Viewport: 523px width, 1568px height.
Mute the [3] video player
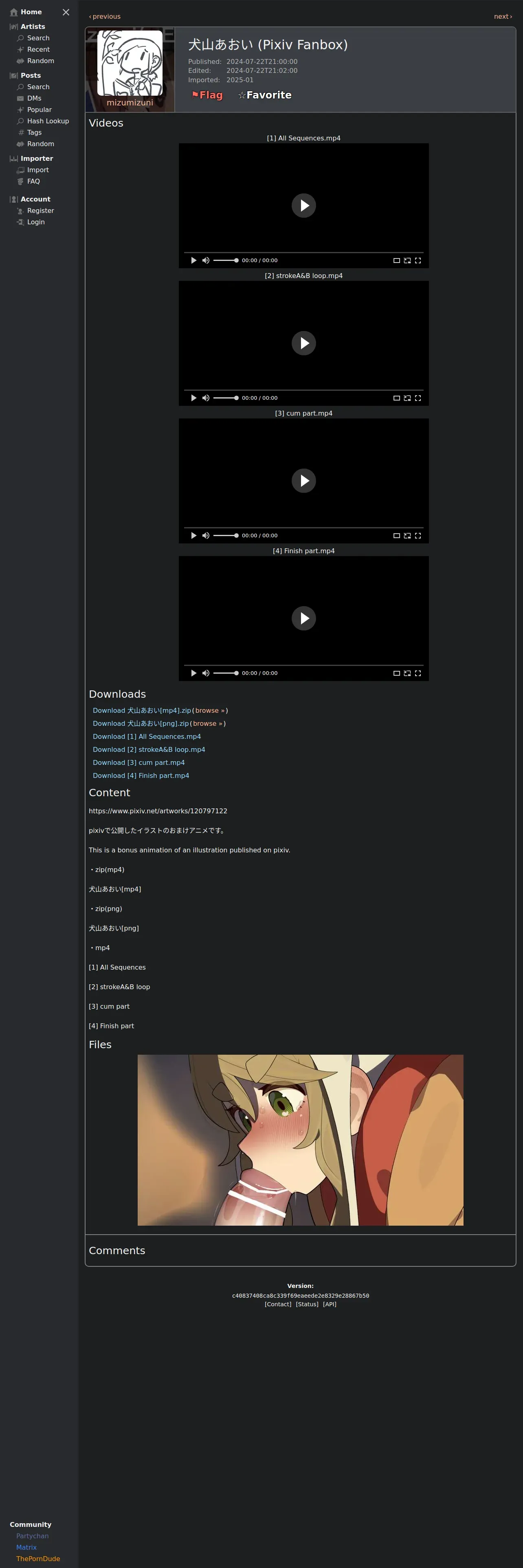click(206, 536)
